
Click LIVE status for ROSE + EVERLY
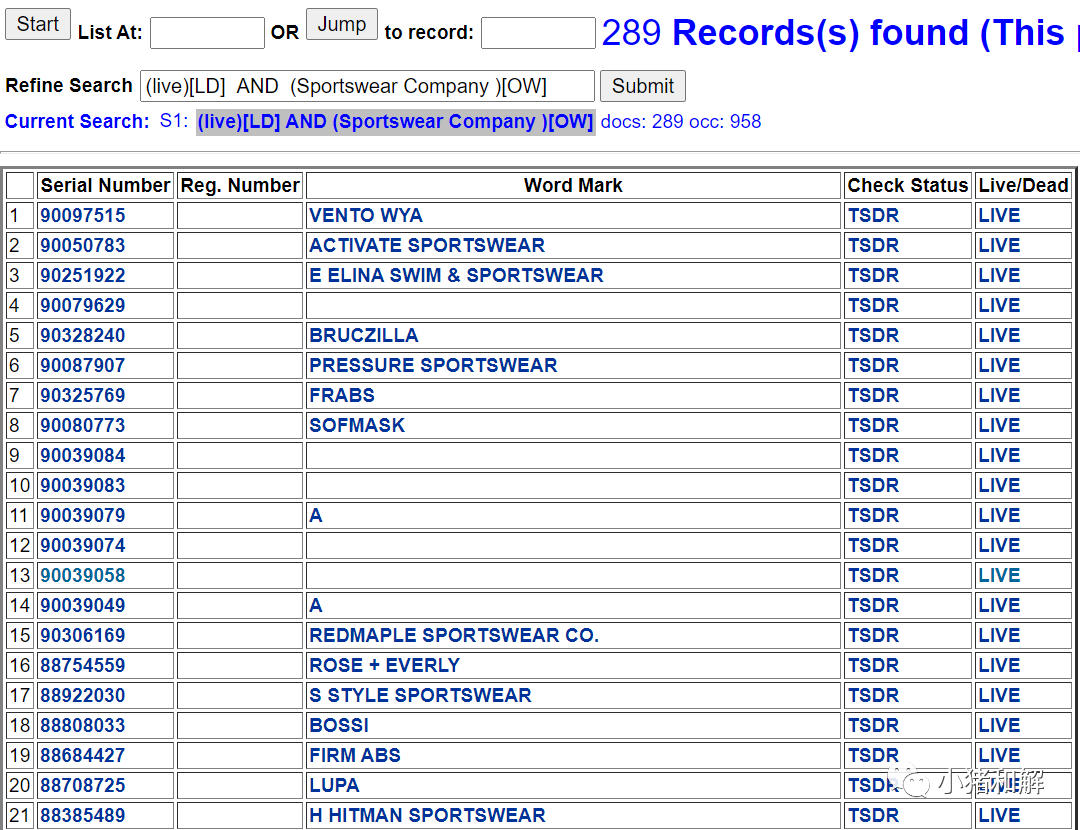tap(999, 665)
